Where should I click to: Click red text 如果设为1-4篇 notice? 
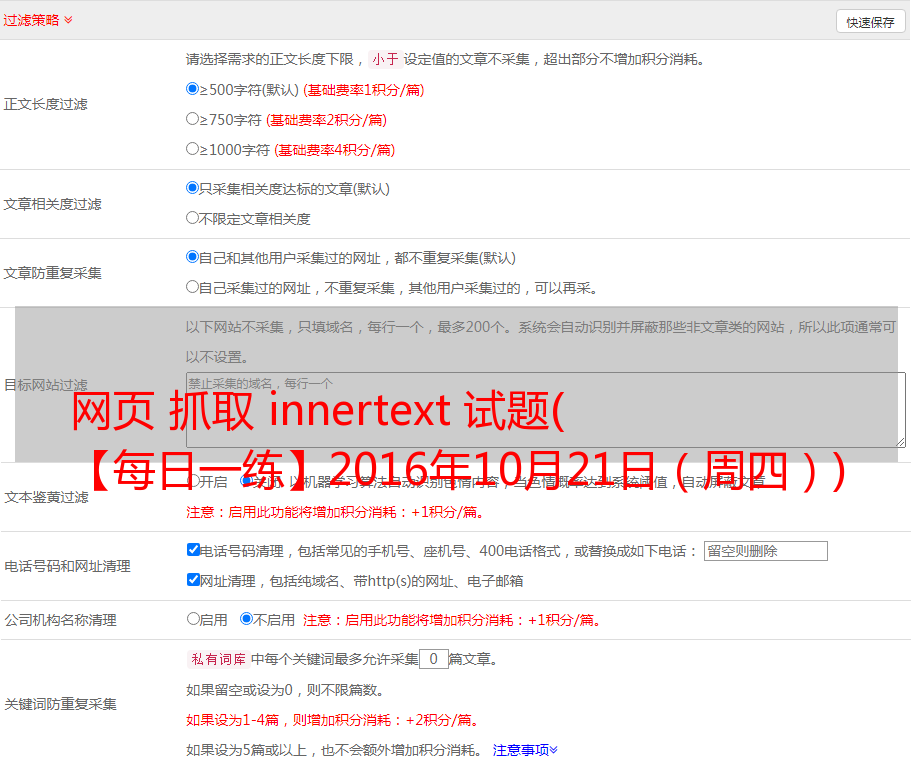tap(332, 720)
